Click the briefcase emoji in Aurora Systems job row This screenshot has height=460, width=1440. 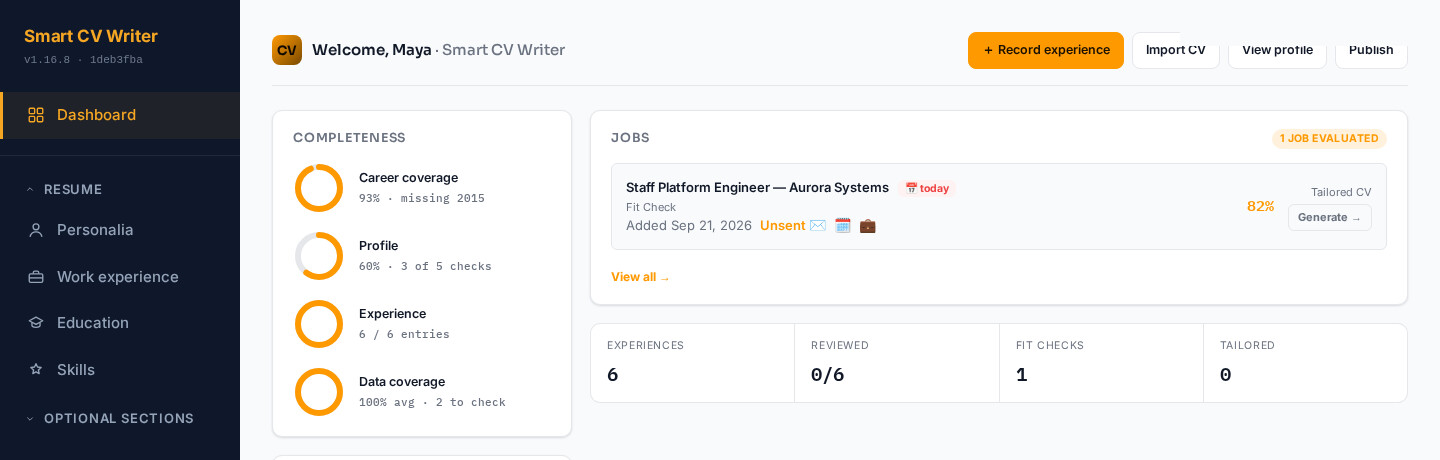click(868, 225)
